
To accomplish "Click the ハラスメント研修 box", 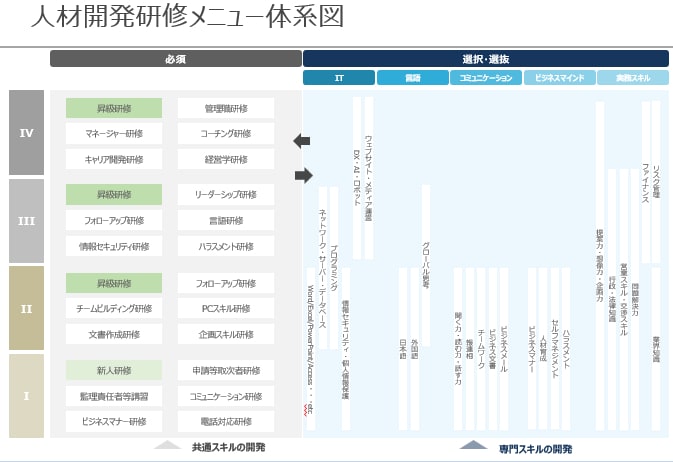I will (226, 246).
